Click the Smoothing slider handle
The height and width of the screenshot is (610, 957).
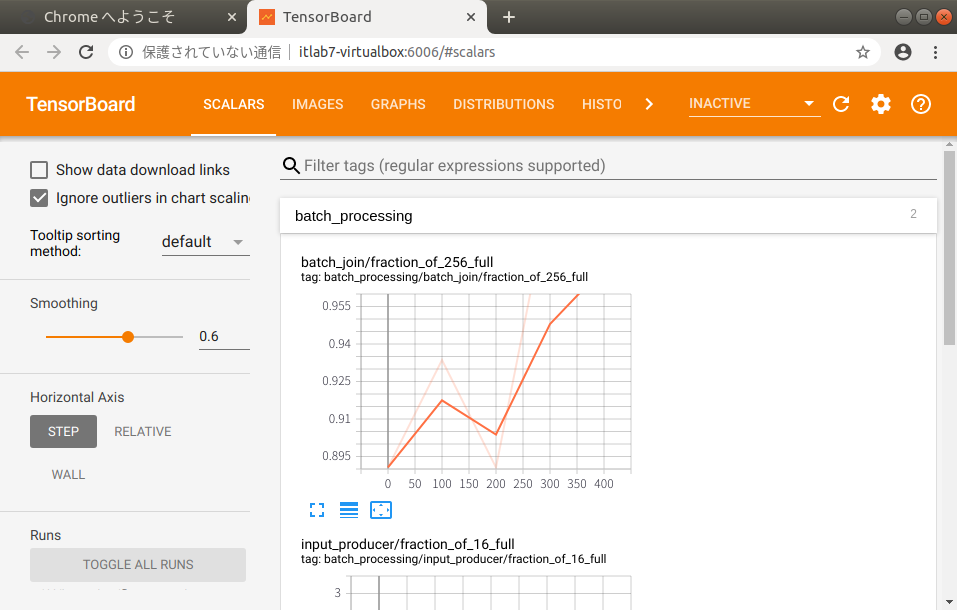click(x=128, y=337)
